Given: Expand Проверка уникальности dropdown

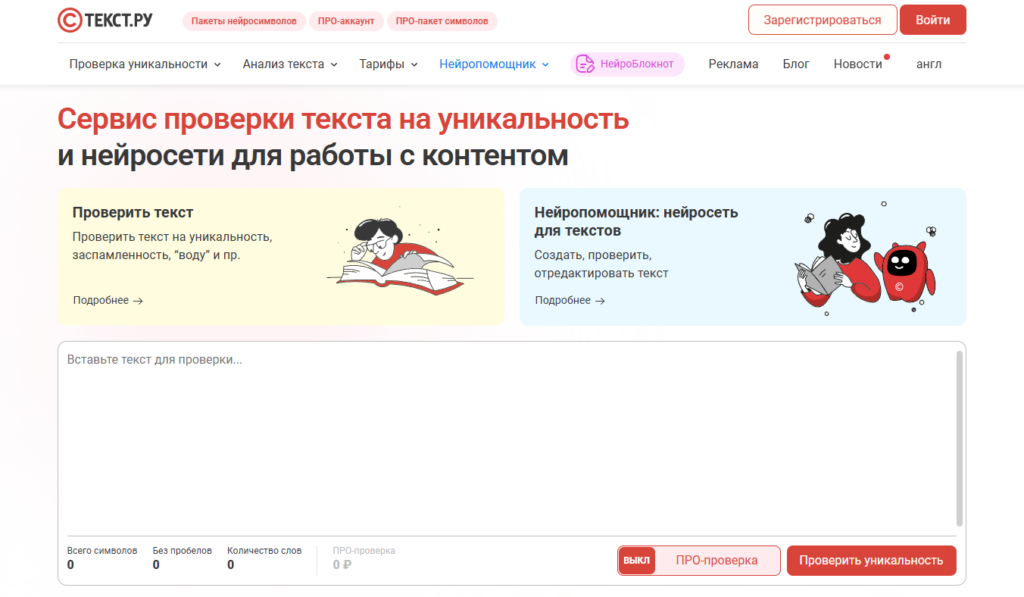Looking at the screenshot, I should click(x=145, y=64).
